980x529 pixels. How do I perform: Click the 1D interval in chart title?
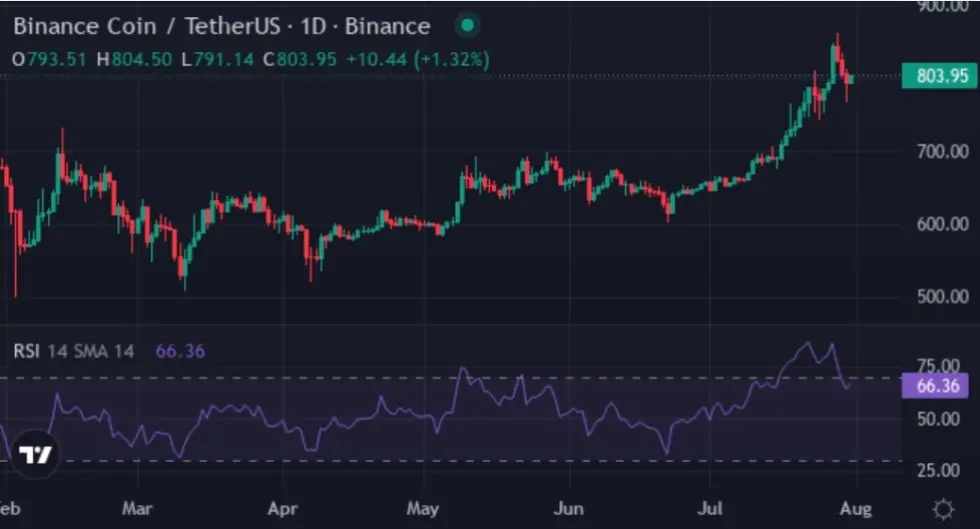pos(313,26)
